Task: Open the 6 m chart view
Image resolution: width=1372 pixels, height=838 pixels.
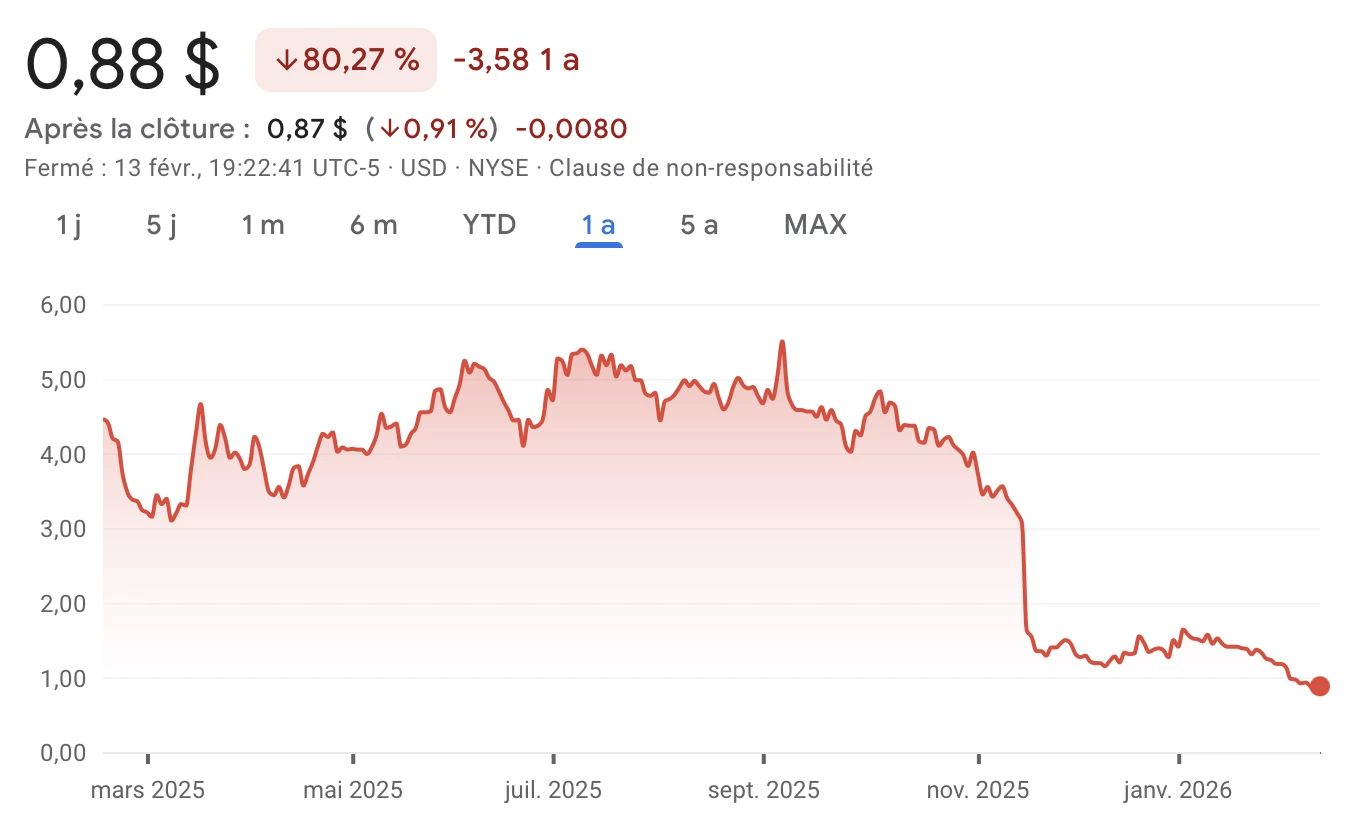Action: [x=372, y=225]
